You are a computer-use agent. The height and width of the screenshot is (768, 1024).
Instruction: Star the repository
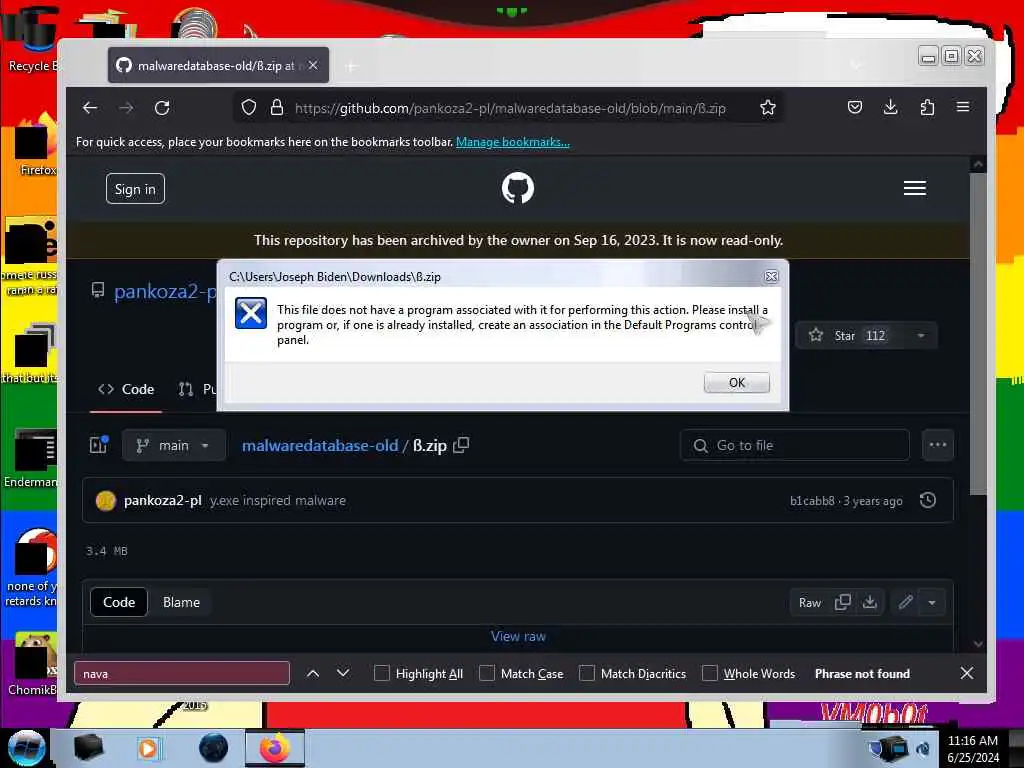[847, 336]
